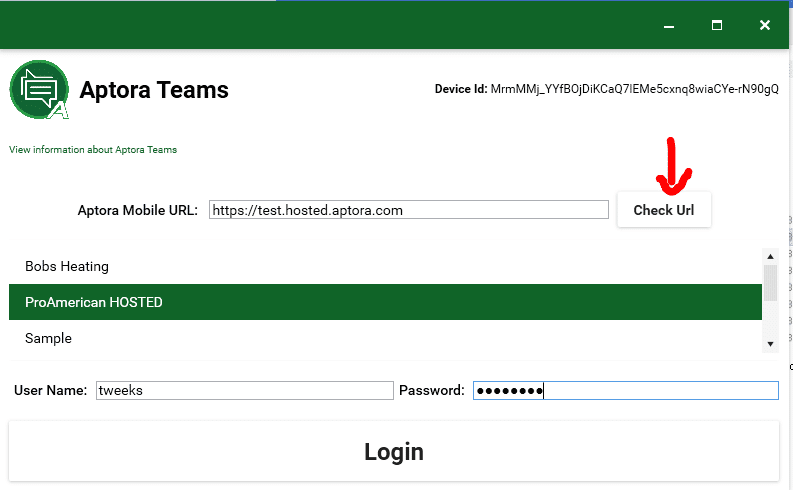This screenshot has width=793, height=490.
Task: Select Bobs Heating from the company list
Action: 385,266
